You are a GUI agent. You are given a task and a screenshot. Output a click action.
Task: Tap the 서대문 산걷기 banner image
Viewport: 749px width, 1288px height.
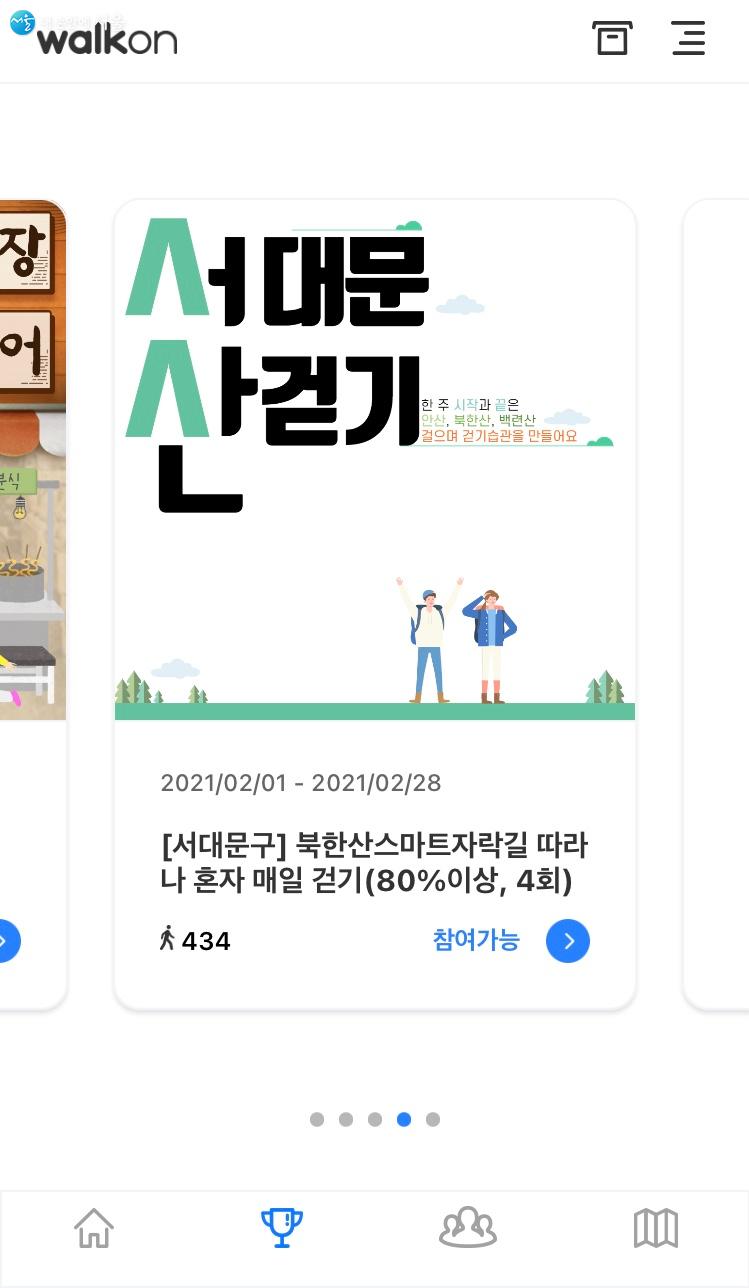pyautogui.click(x=375, y=460)
